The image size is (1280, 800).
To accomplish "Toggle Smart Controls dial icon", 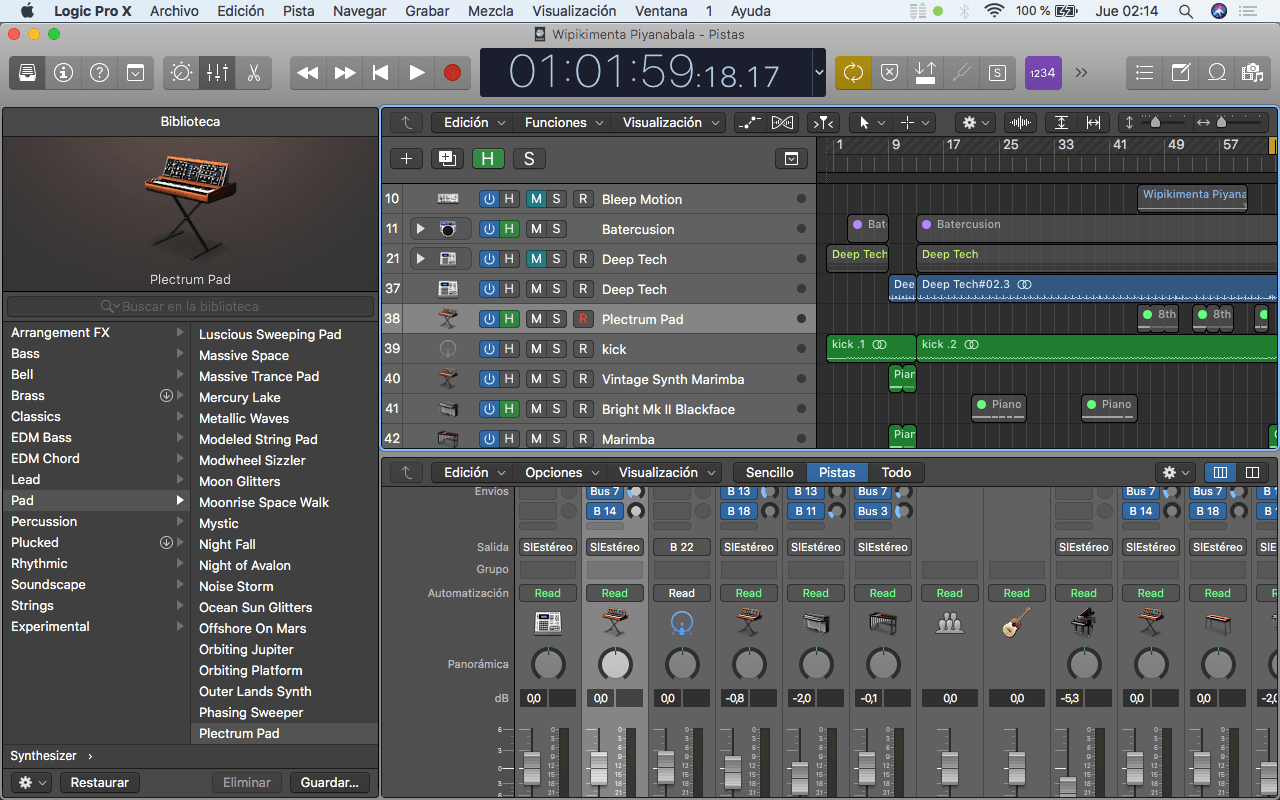I will click(181, 73).
